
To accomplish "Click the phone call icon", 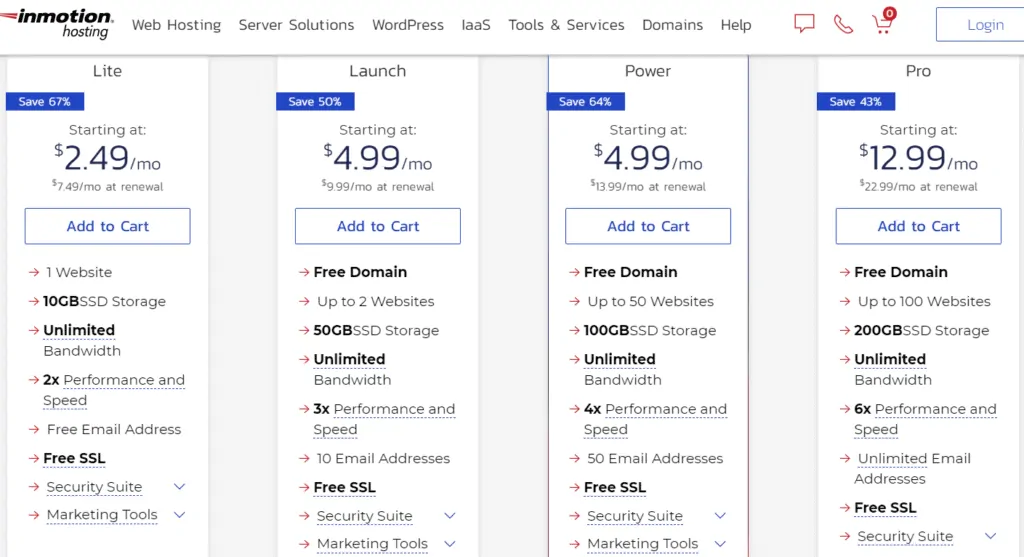I will click(x=843, y=24).
